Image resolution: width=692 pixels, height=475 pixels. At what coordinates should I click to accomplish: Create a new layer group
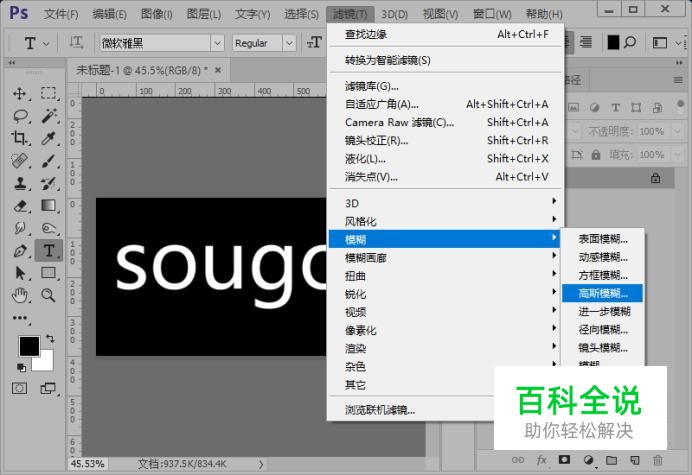(x=611, y=460)
